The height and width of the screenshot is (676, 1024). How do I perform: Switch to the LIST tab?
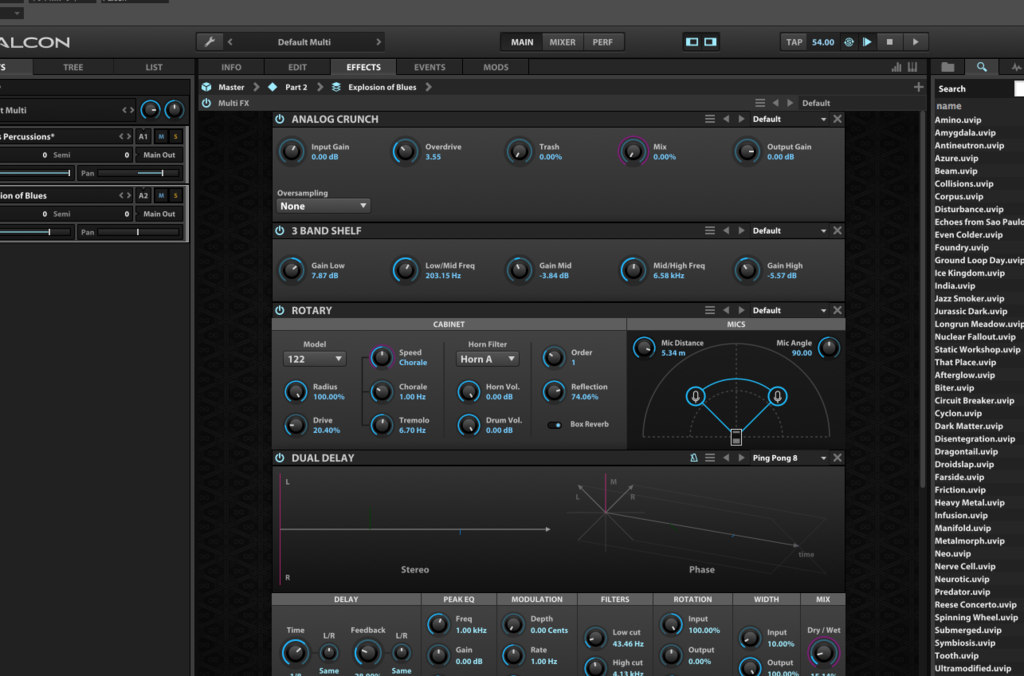tap(154, 67)
